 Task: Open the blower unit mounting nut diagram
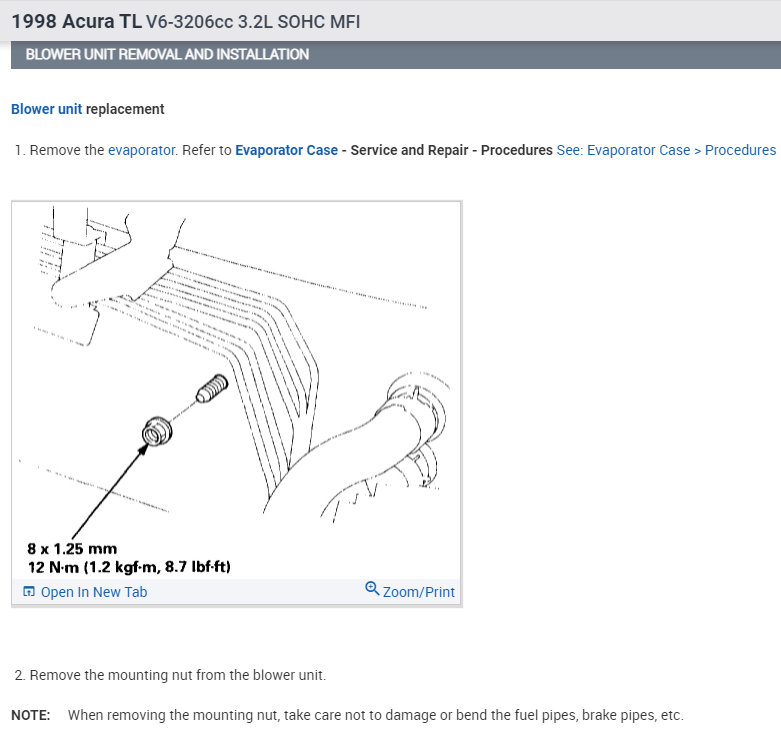237,390
